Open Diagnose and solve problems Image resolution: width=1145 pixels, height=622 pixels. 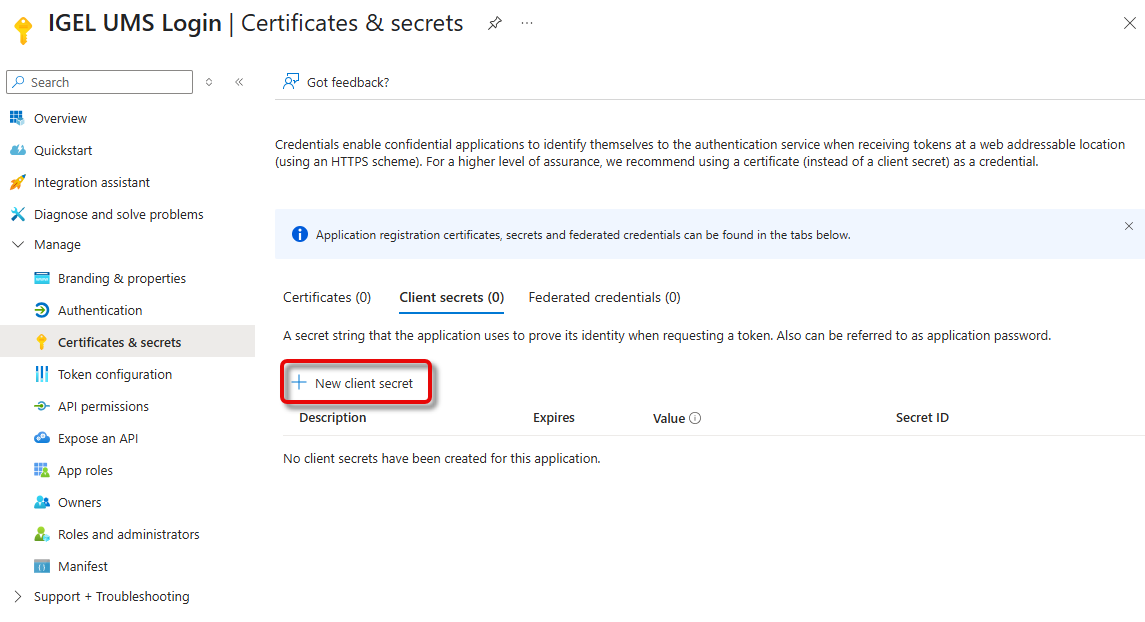(118, 214)
